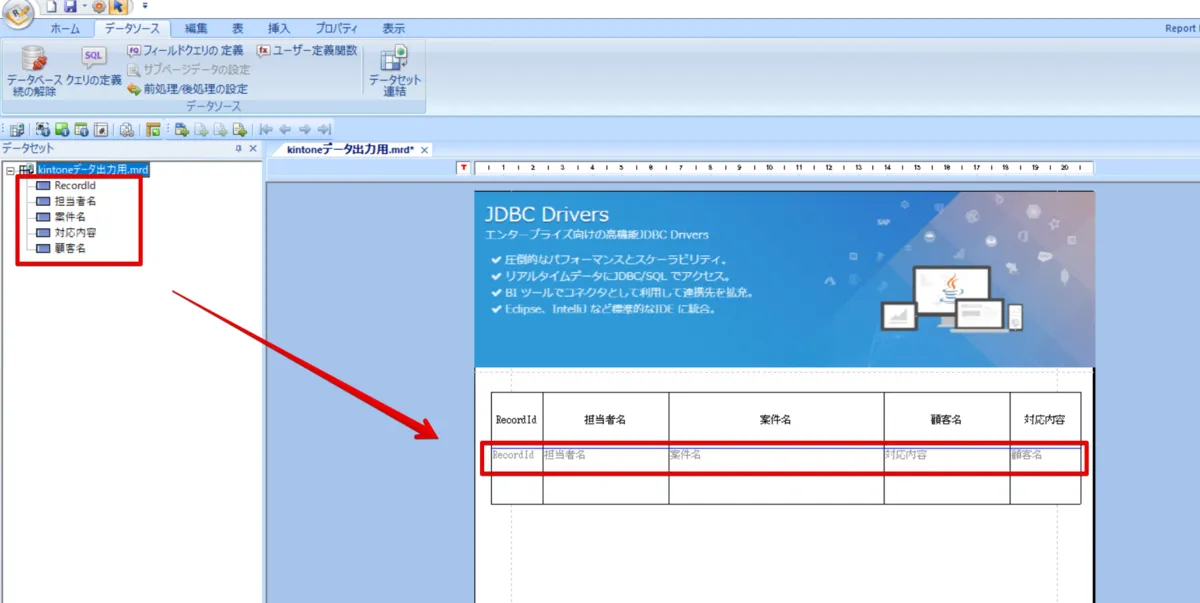Switch to the ホーム ribbon tab
The width and height of the screenshot is (1200, 603).
click(x=65, y=29)
